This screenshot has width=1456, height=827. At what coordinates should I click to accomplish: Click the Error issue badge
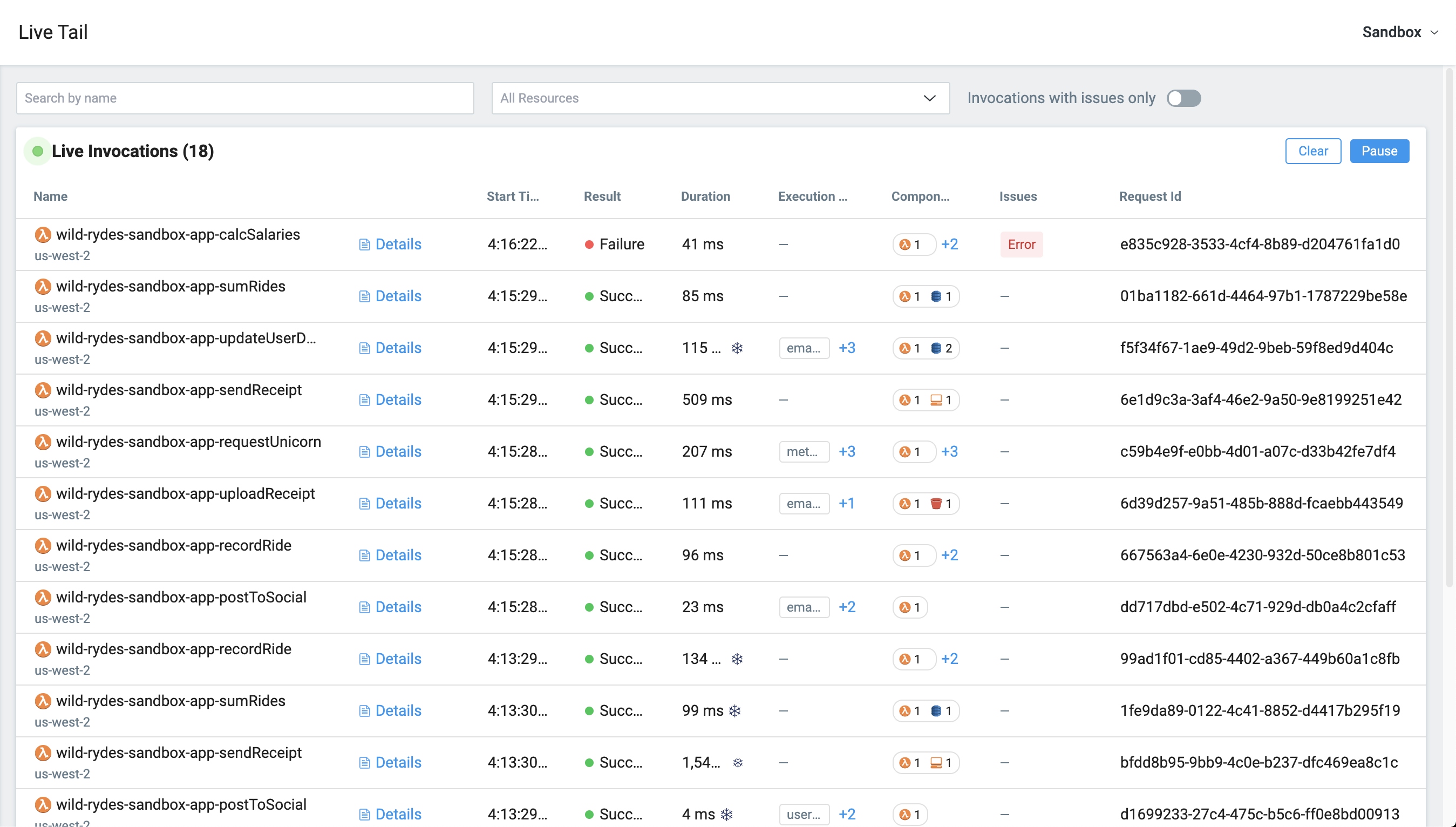[x=1020, y=245]
